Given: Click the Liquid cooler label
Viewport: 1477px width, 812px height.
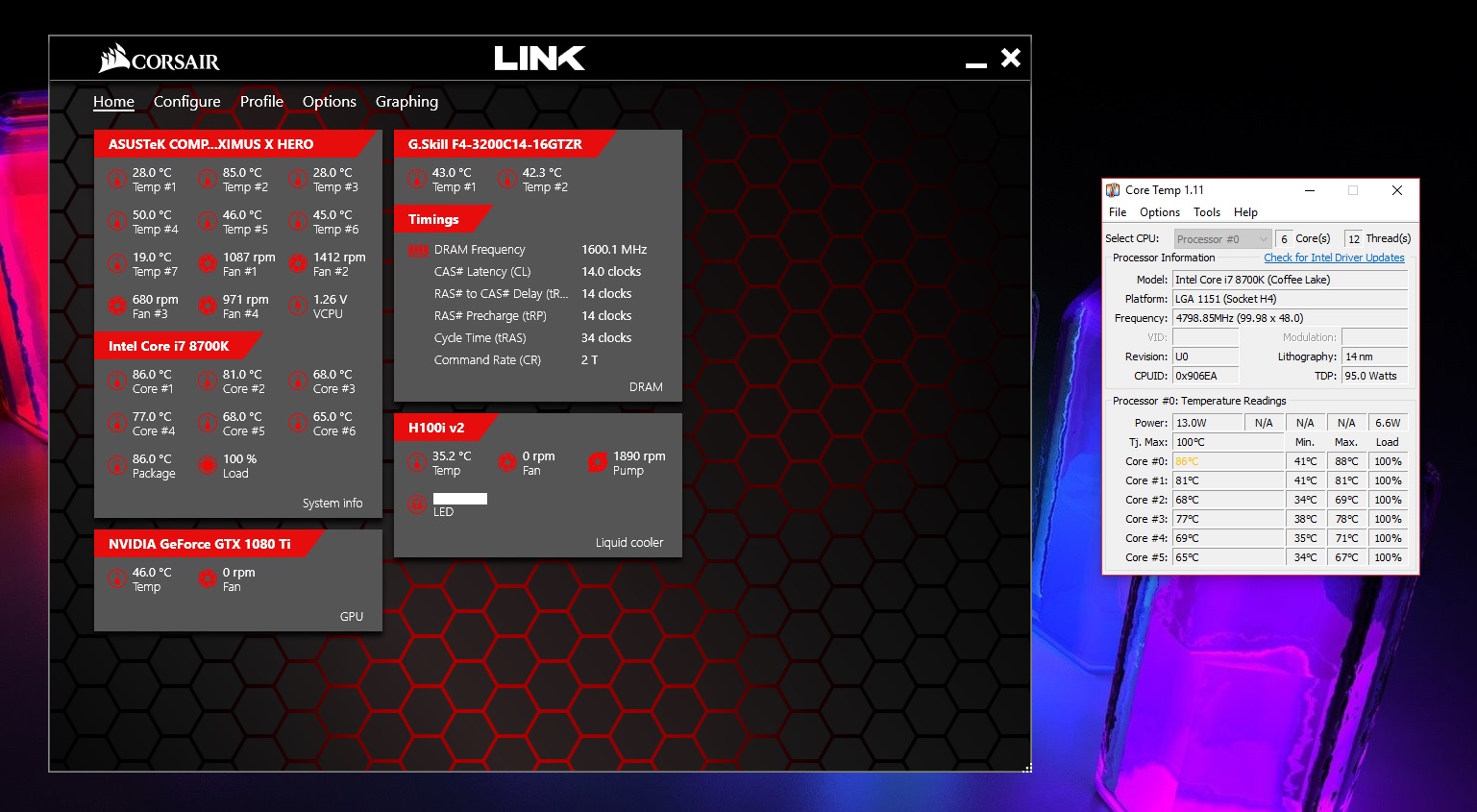Looking at the screenshot, I should [629, 543].
